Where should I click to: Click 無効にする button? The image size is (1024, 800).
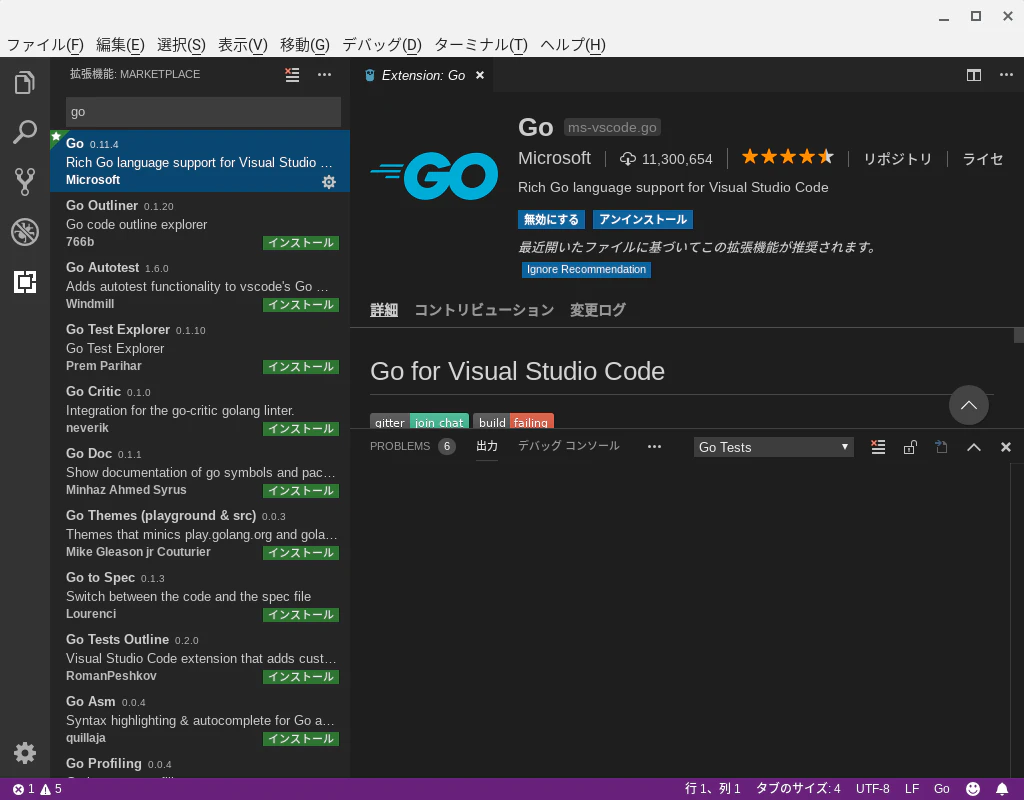(x=551, y=219)
